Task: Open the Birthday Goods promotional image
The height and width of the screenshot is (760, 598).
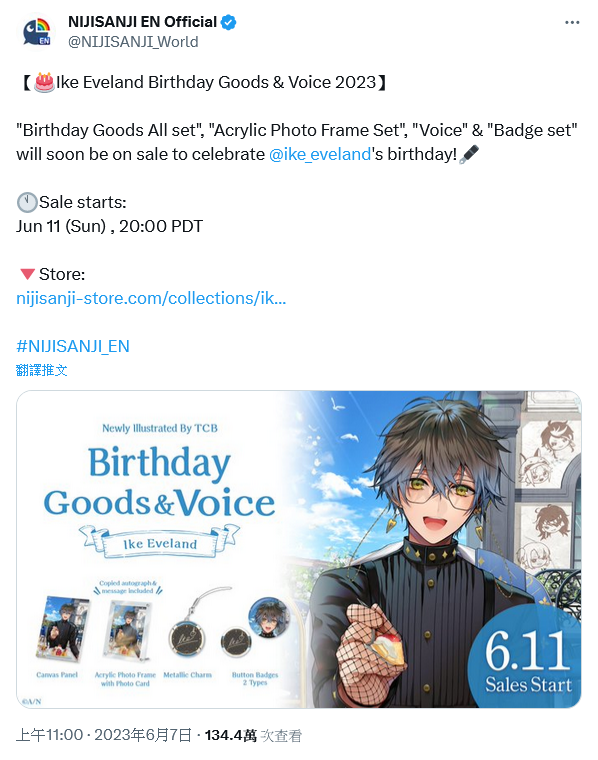Action: point(299,549)
